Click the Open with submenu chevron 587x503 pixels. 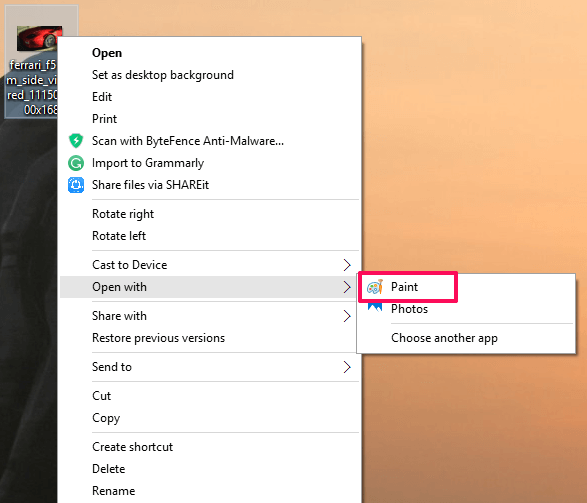(347, 287)
